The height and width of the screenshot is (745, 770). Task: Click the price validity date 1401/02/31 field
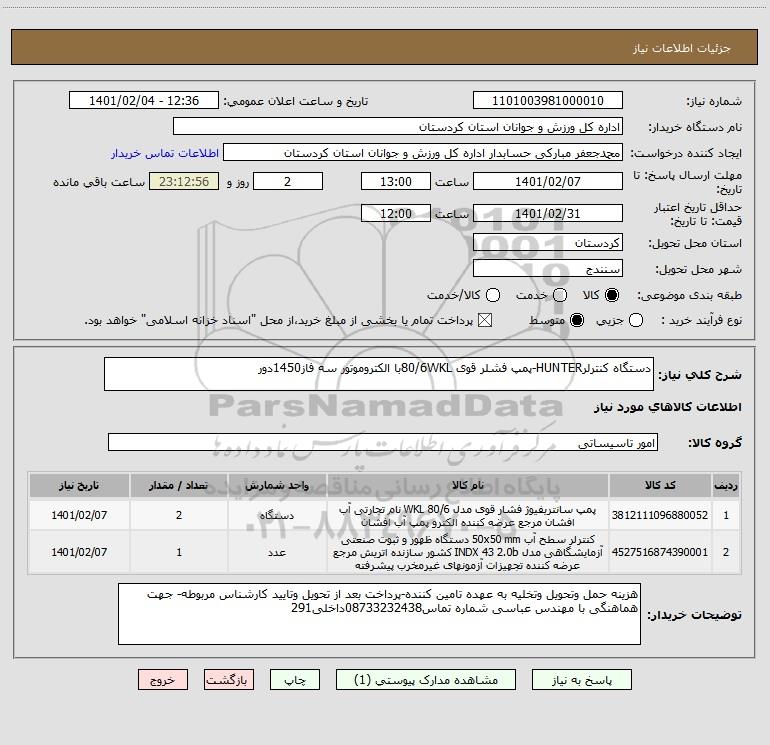(x=548, y=213)
